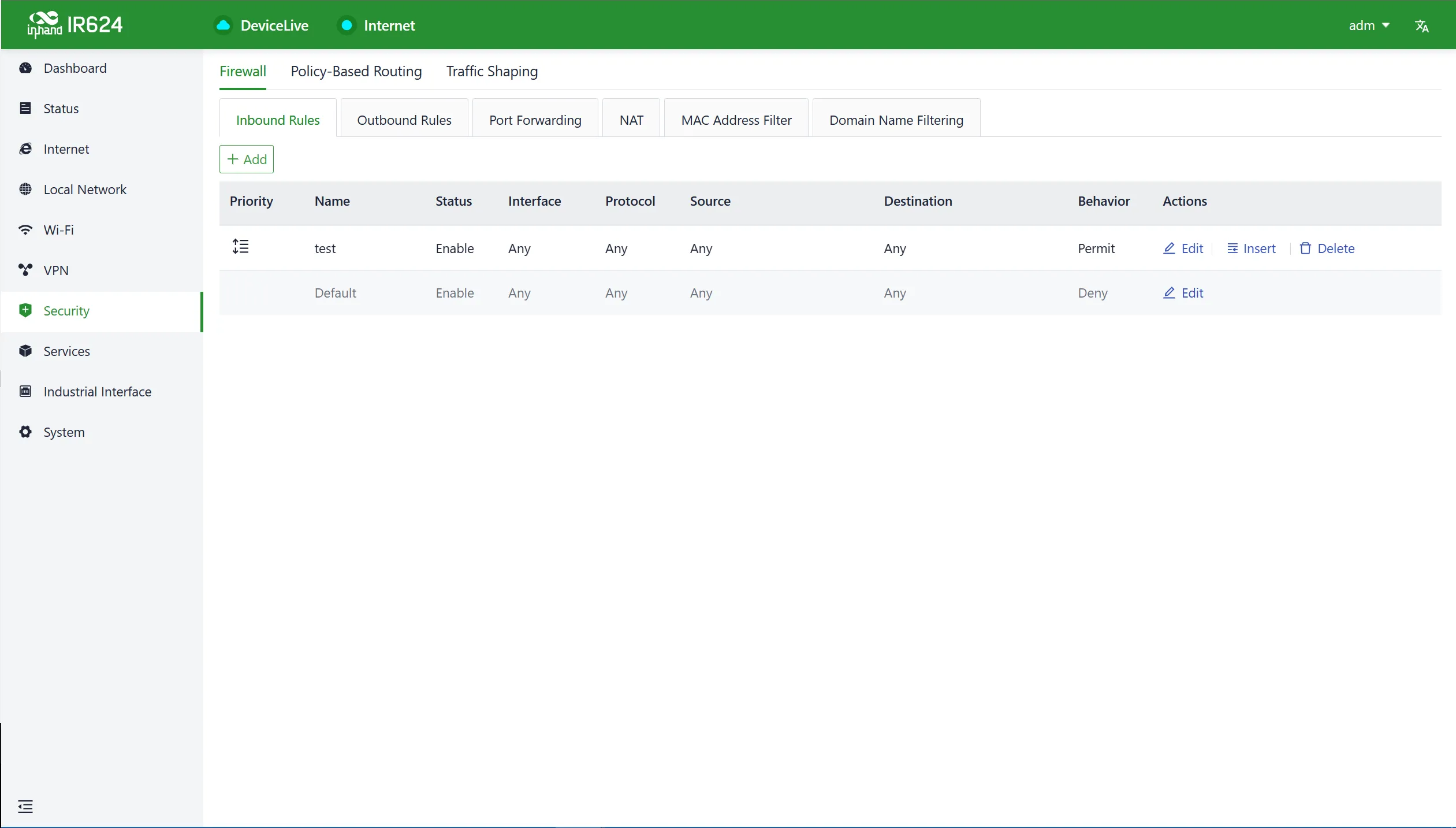1456x828 pixels.
Task: Open the Wi-Fi sidebar section
Action: click(x=102, y=230)
